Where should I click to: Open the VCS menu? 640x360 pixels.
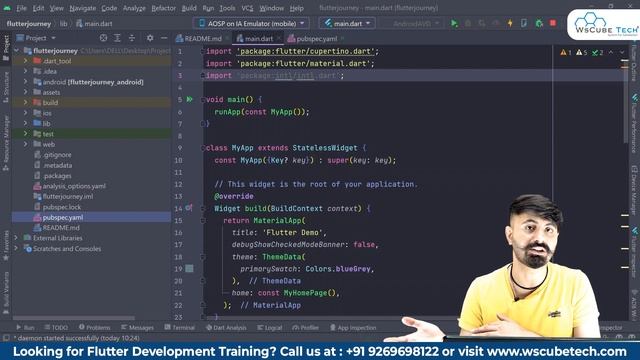click(247, 8)
